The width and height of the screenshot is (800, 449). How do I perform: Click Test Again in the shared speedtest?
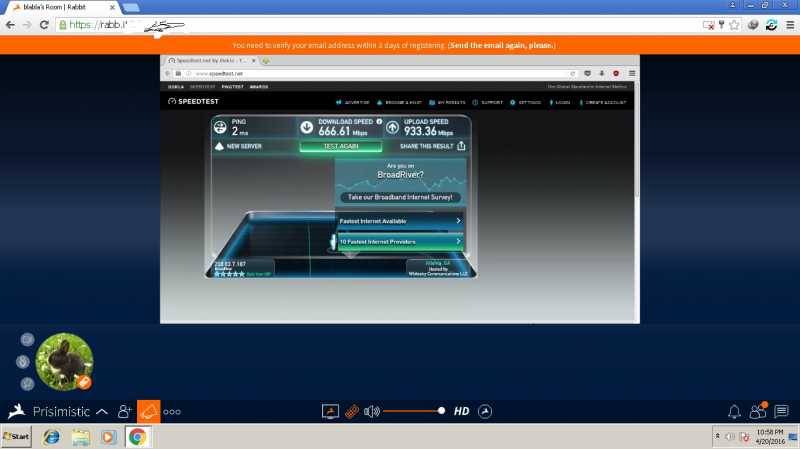coord(341,146)
